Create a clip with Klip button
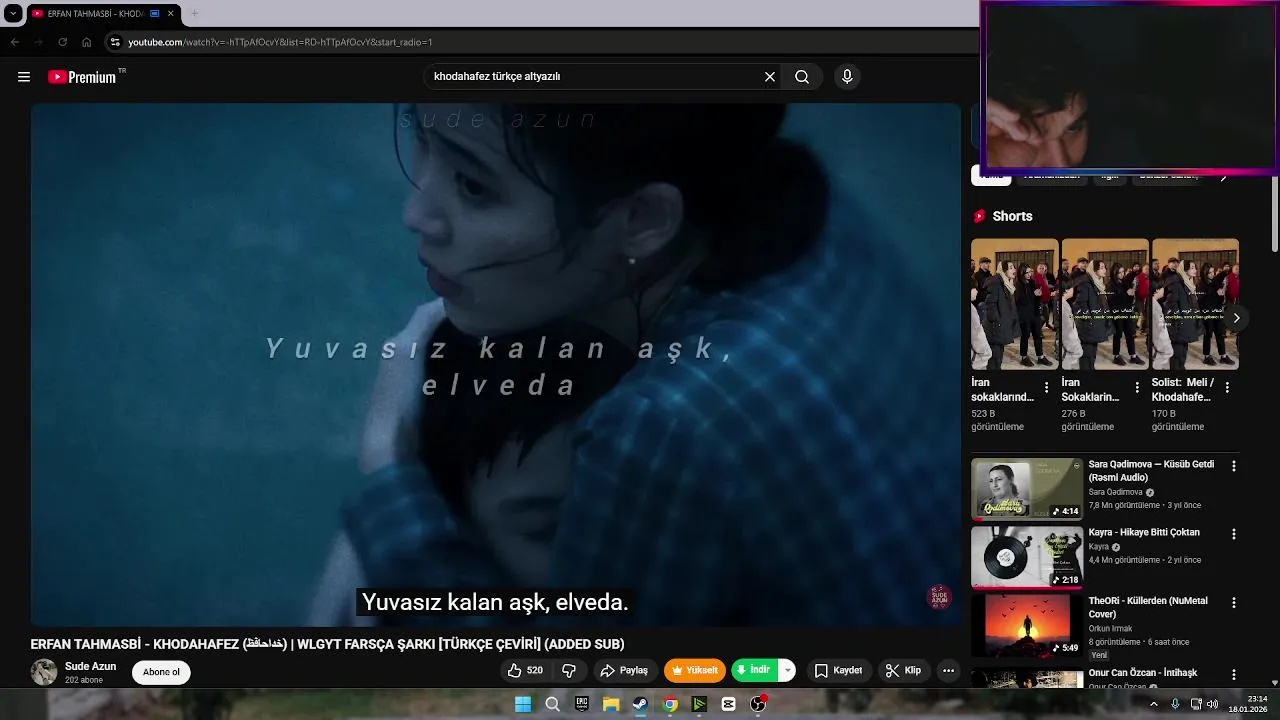The image size is (1280, 720). point(903,671)
